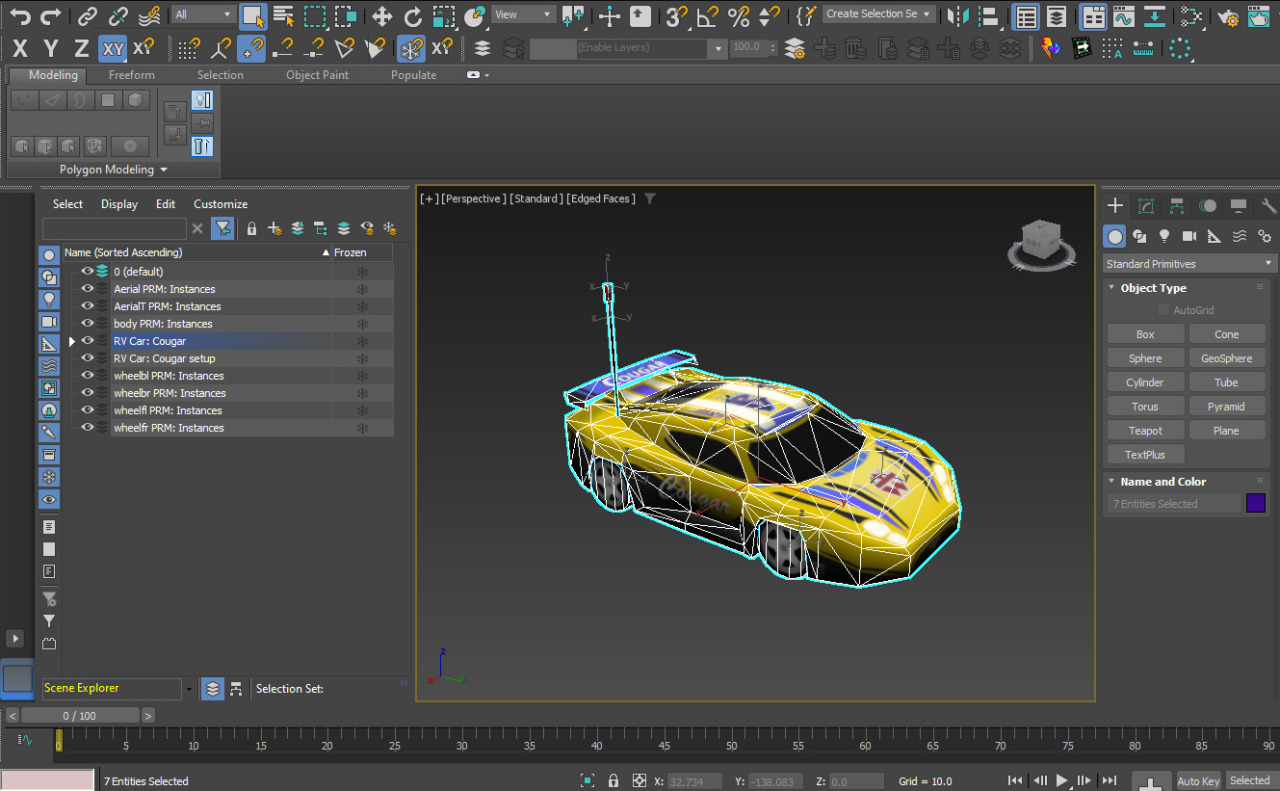Click the GeoSphere primitive button

click(1227, 359)
